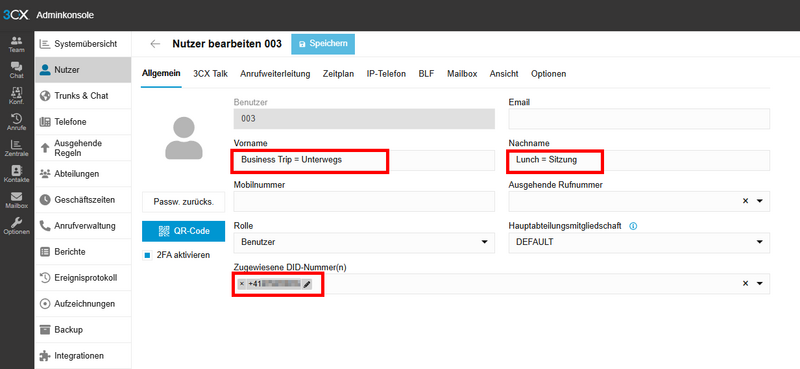Image resolution: width=800 pixels, height=369 pixels.
Task: Open Berichte in the sidebar
Action: point(83,252)
